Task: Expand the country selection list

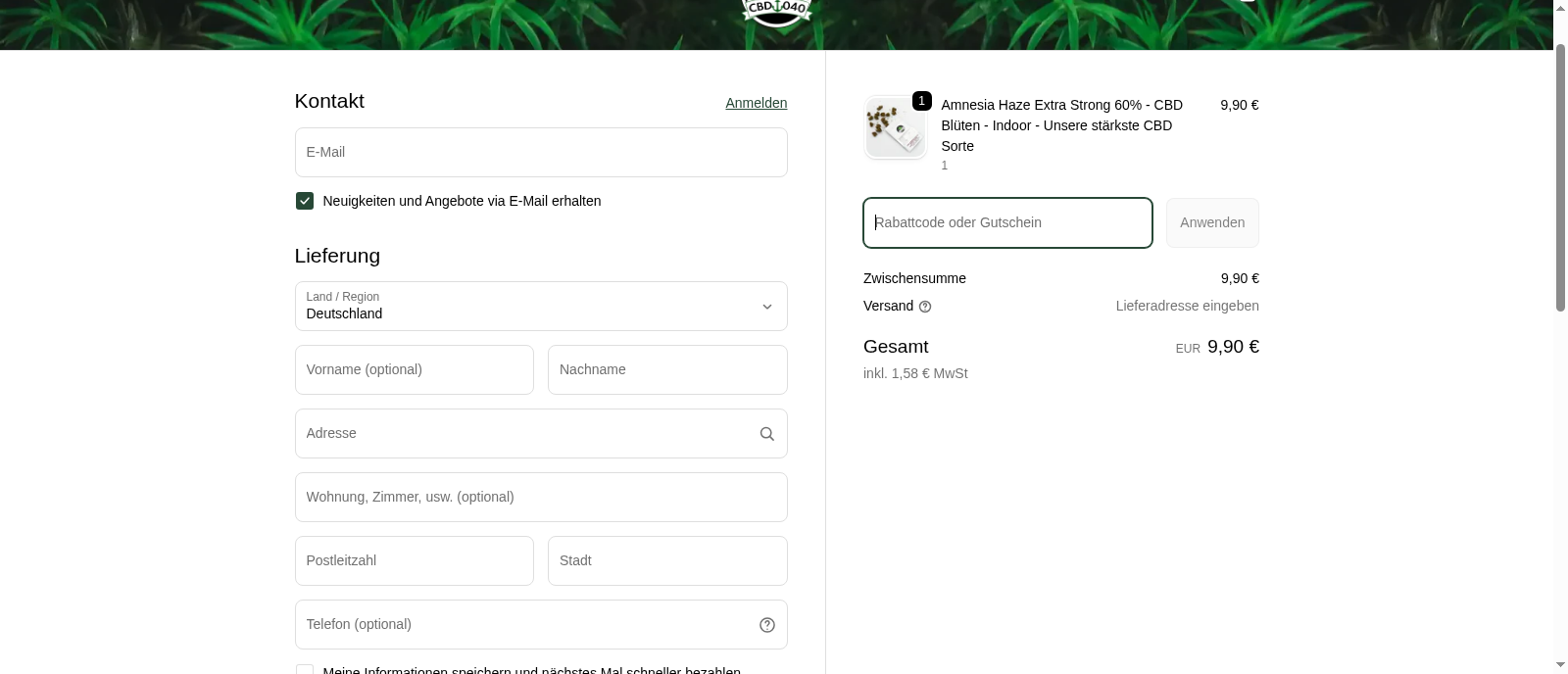Action: tap(541, 306)
